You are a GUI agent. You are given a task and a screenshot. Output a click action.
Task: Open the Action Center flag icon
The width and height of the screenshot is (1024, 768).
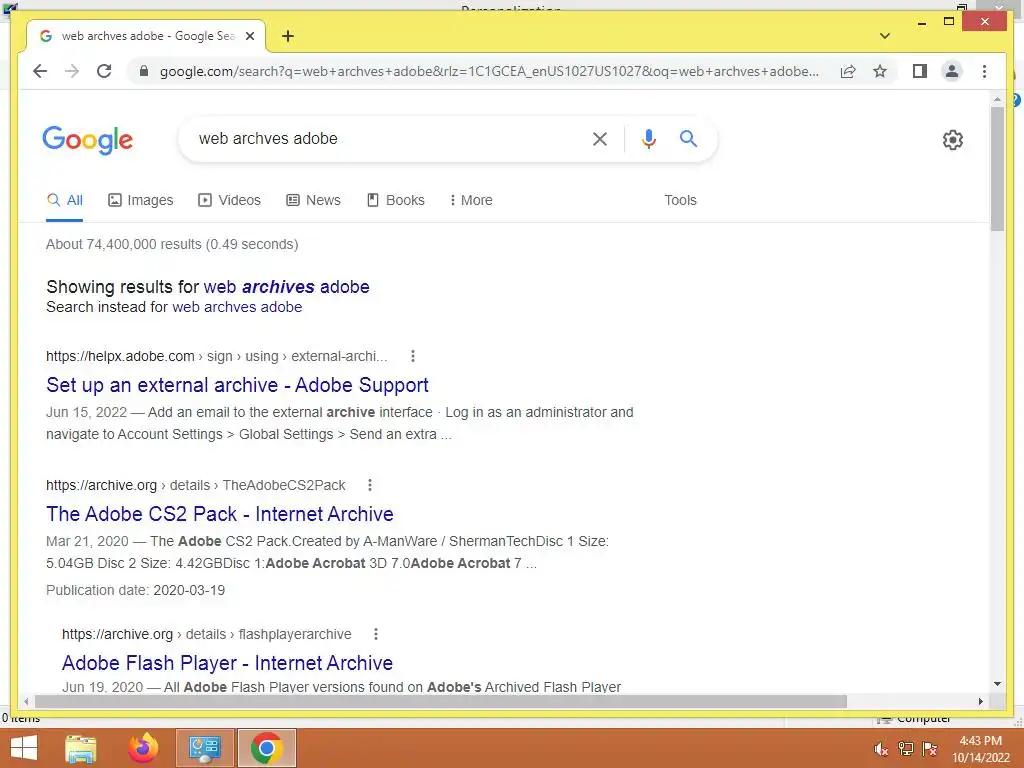coord(930,749)
